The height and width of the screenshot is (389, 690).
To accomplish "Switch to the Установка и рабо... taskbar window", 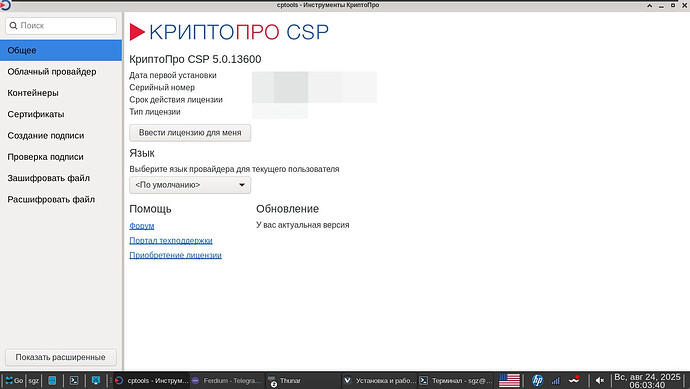I will click(x=379, y=381).
